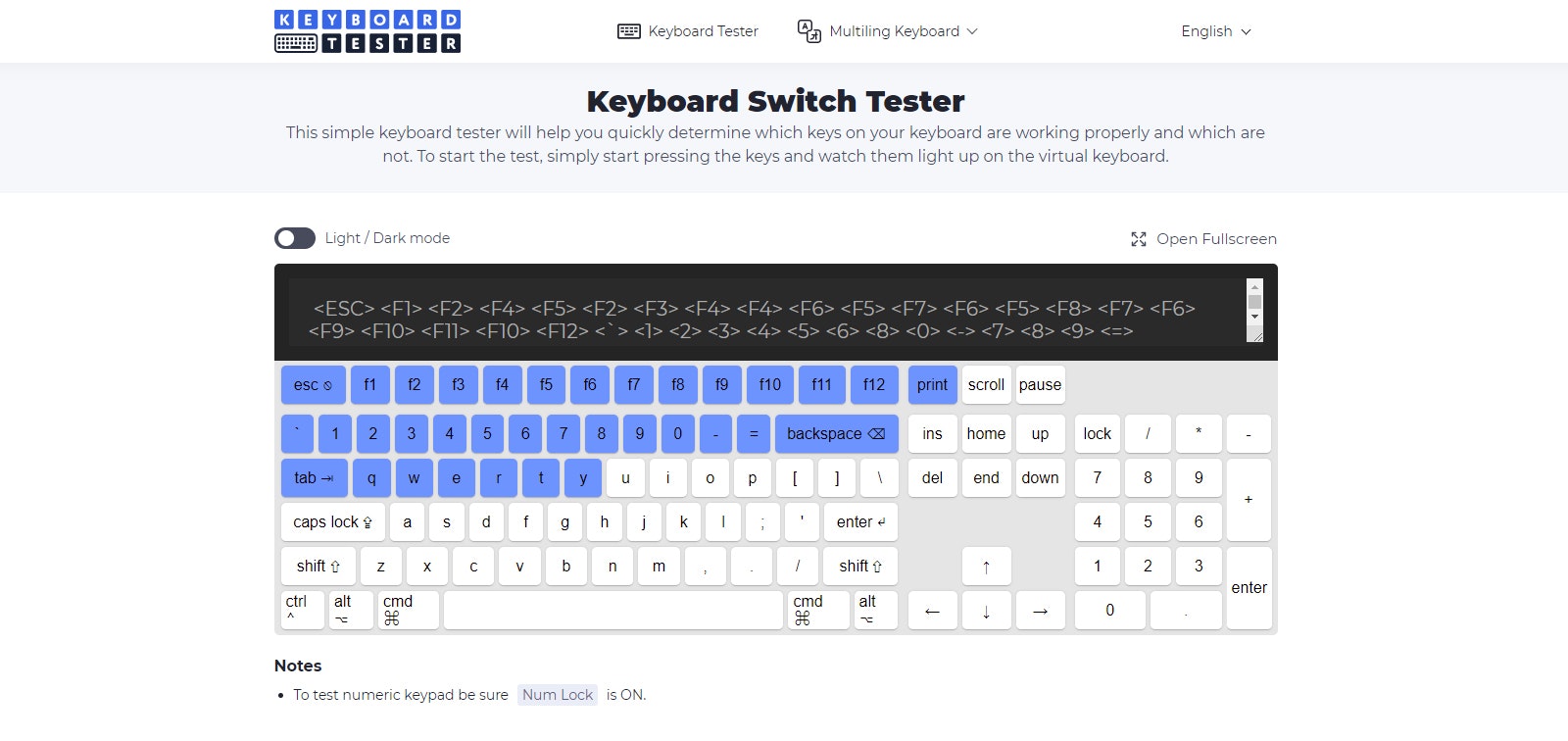Click the left bracket key
The width and height of the screenshot is (1568, 741).
click(795, 478)
